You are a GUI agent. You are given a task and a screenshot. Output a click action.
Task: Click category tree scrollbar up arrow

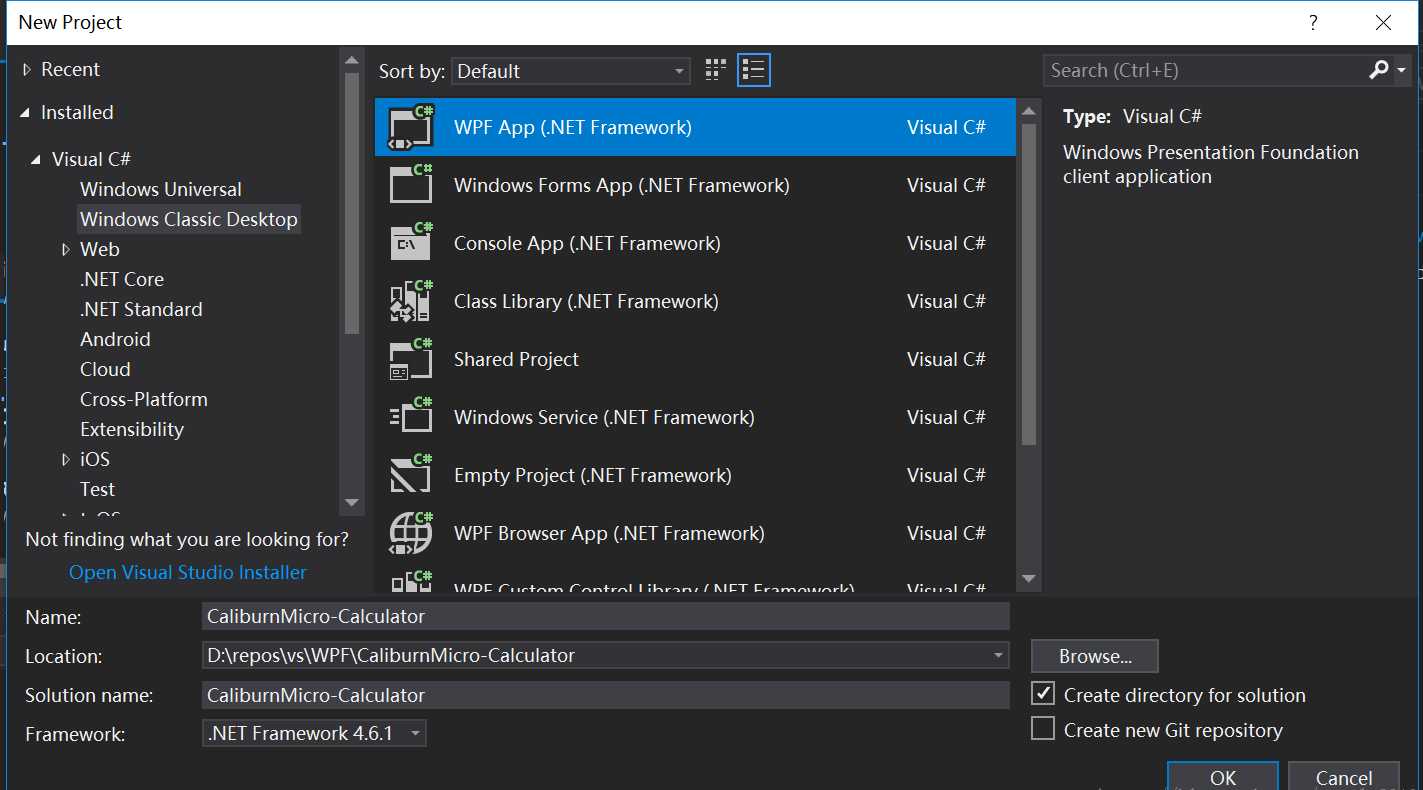(352, 60)
